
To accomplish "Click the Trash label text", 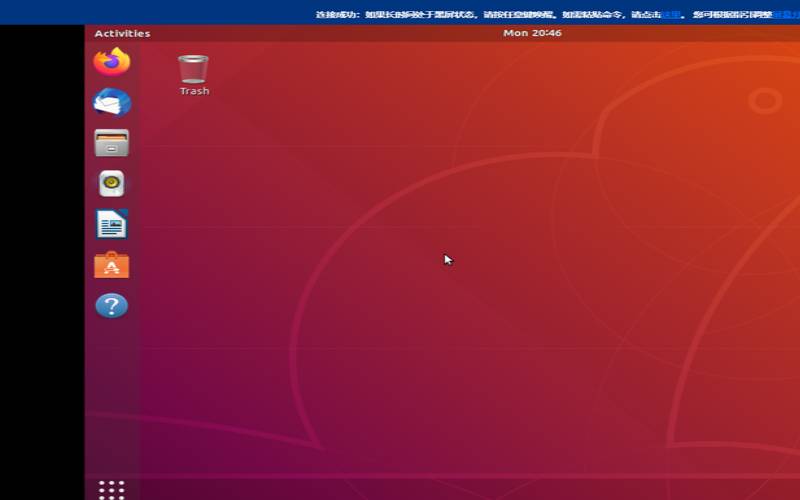I will (194, 91).
